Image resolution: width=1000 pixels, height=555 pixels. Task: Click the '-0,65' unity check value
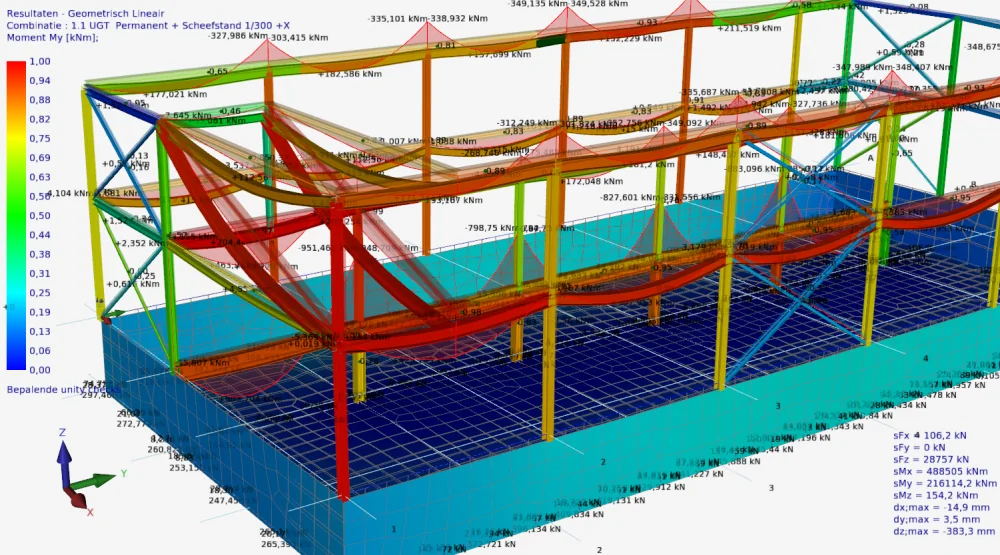pyautogui.click(x=217, y=71)
